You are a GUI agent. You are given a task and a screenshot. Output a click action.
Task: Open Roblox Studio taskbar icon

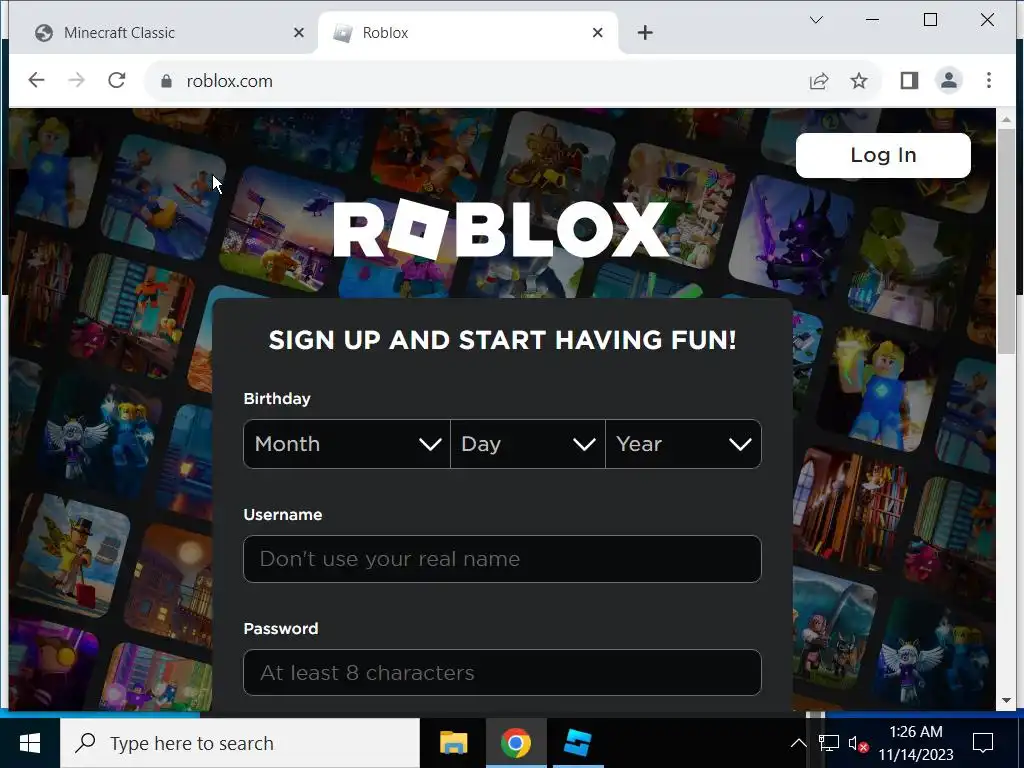(577, 743)
